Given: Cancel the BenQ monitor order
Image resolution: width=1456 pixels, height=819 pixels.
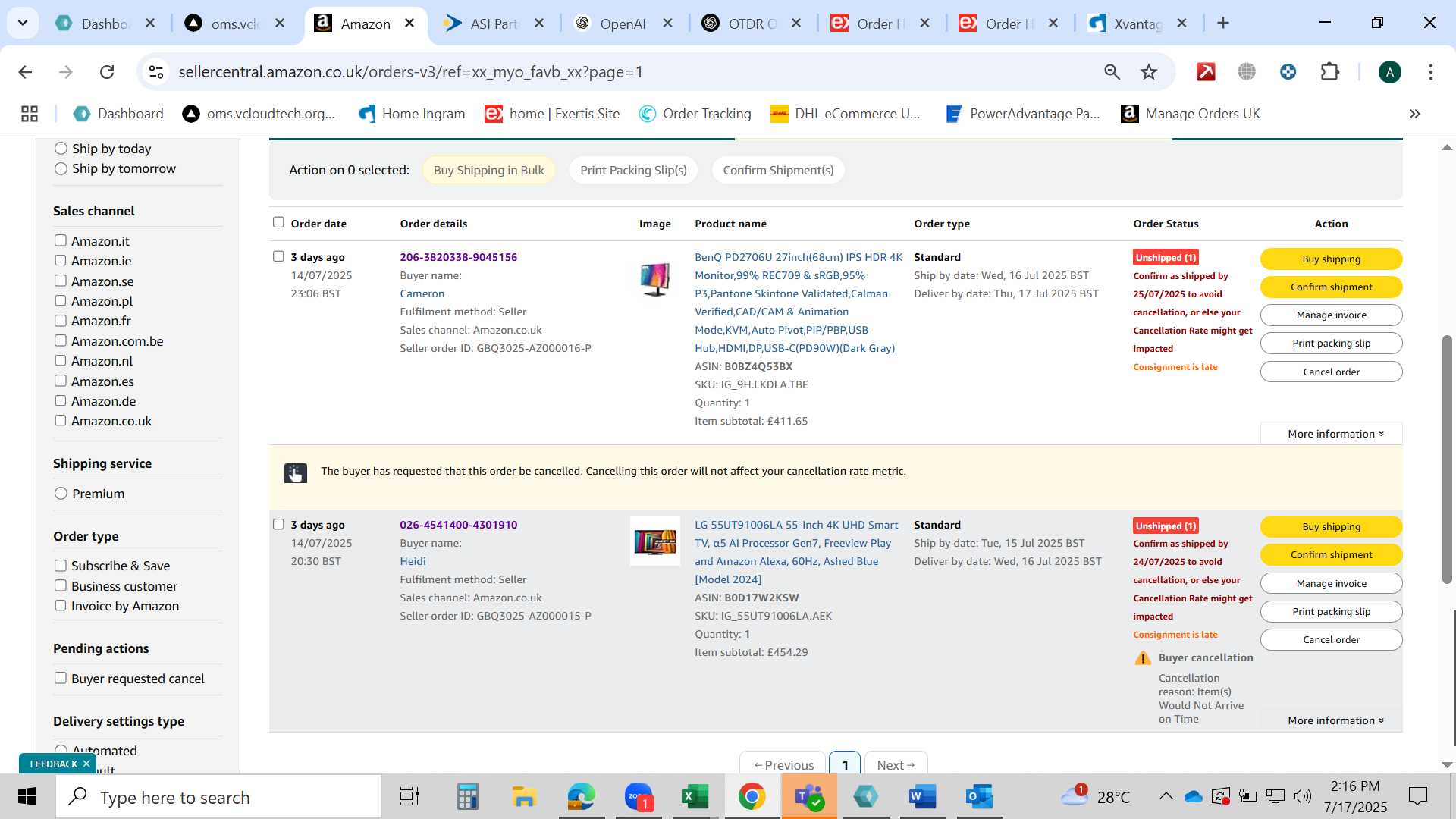Looking at the screenshot, I should pos(1331,372).
